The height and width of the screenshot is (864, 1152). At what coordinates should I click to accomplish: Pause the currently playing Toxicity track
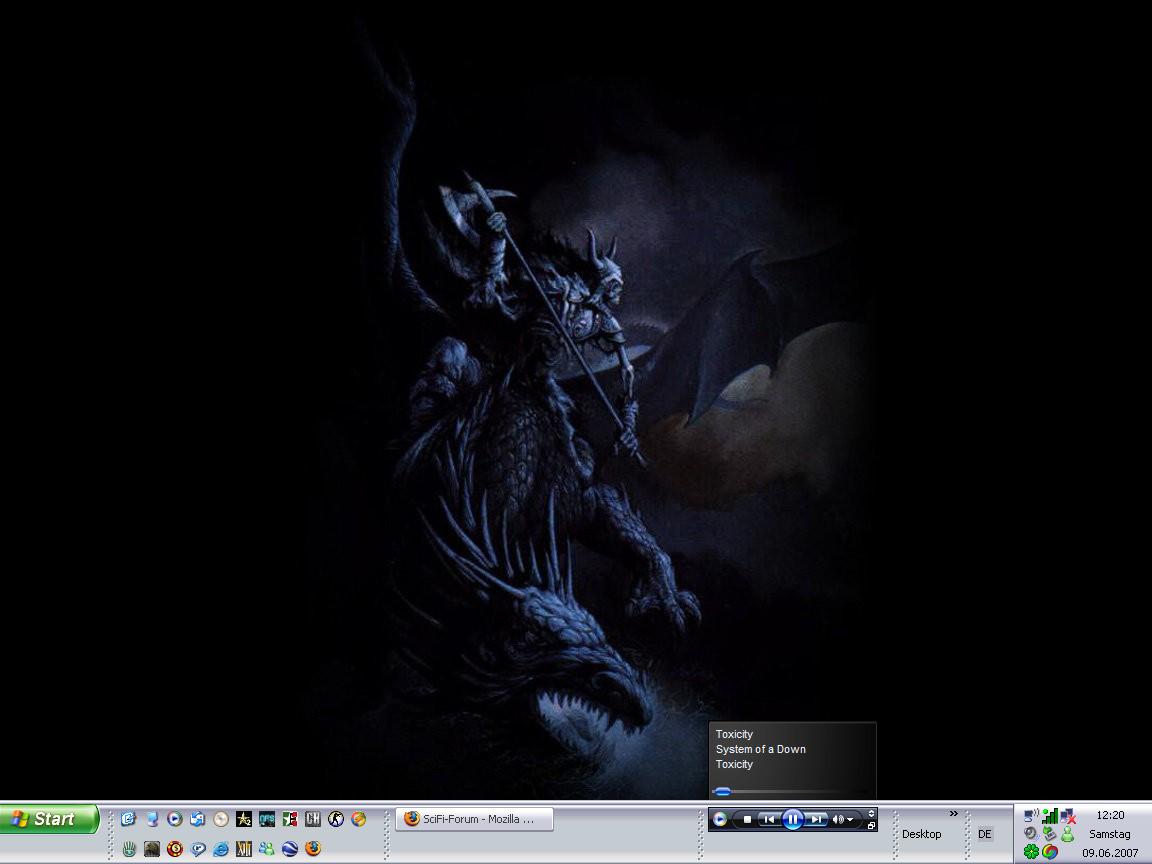point(792,819)
